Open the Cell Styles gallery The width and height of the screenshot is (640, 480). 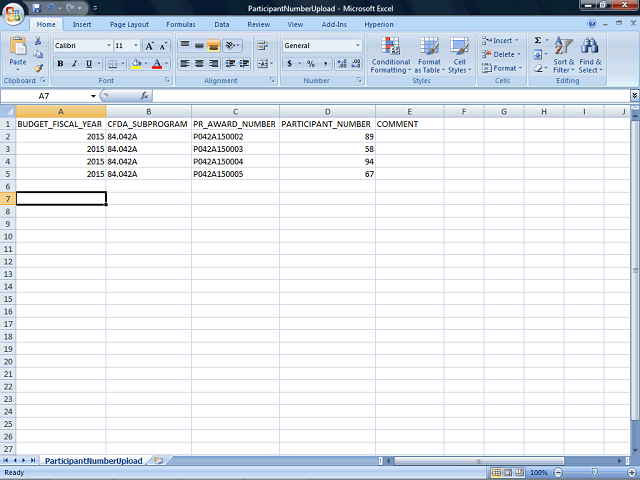(458, 54)
